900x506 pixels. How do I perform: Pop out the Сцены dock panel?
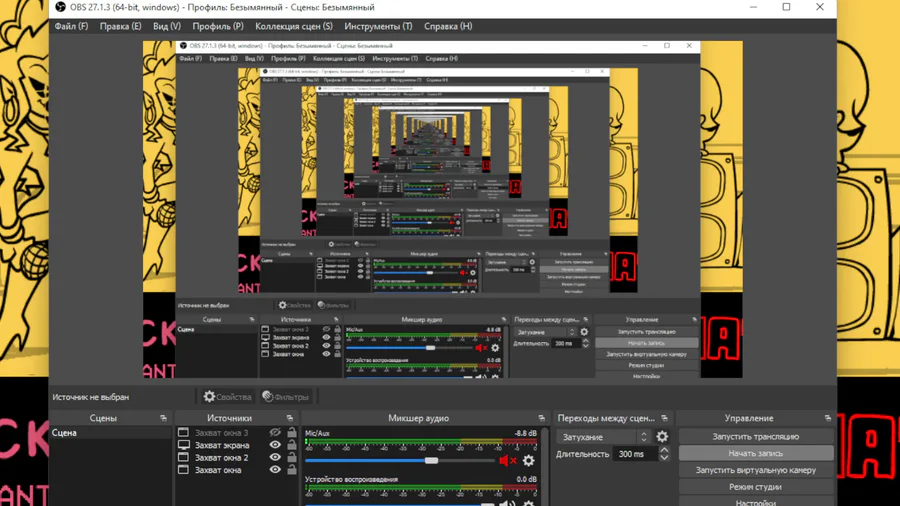[164, 418]
